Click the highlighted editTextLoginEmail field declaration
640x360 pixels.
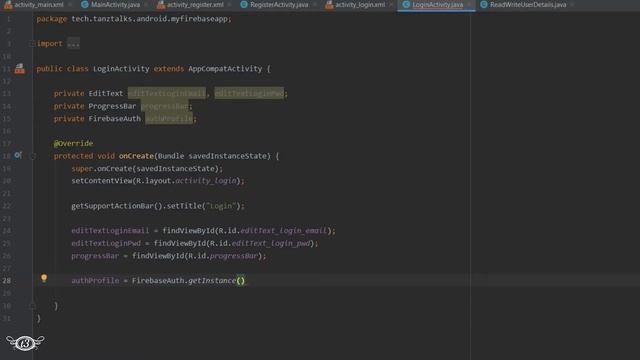(x=167, y=93)
